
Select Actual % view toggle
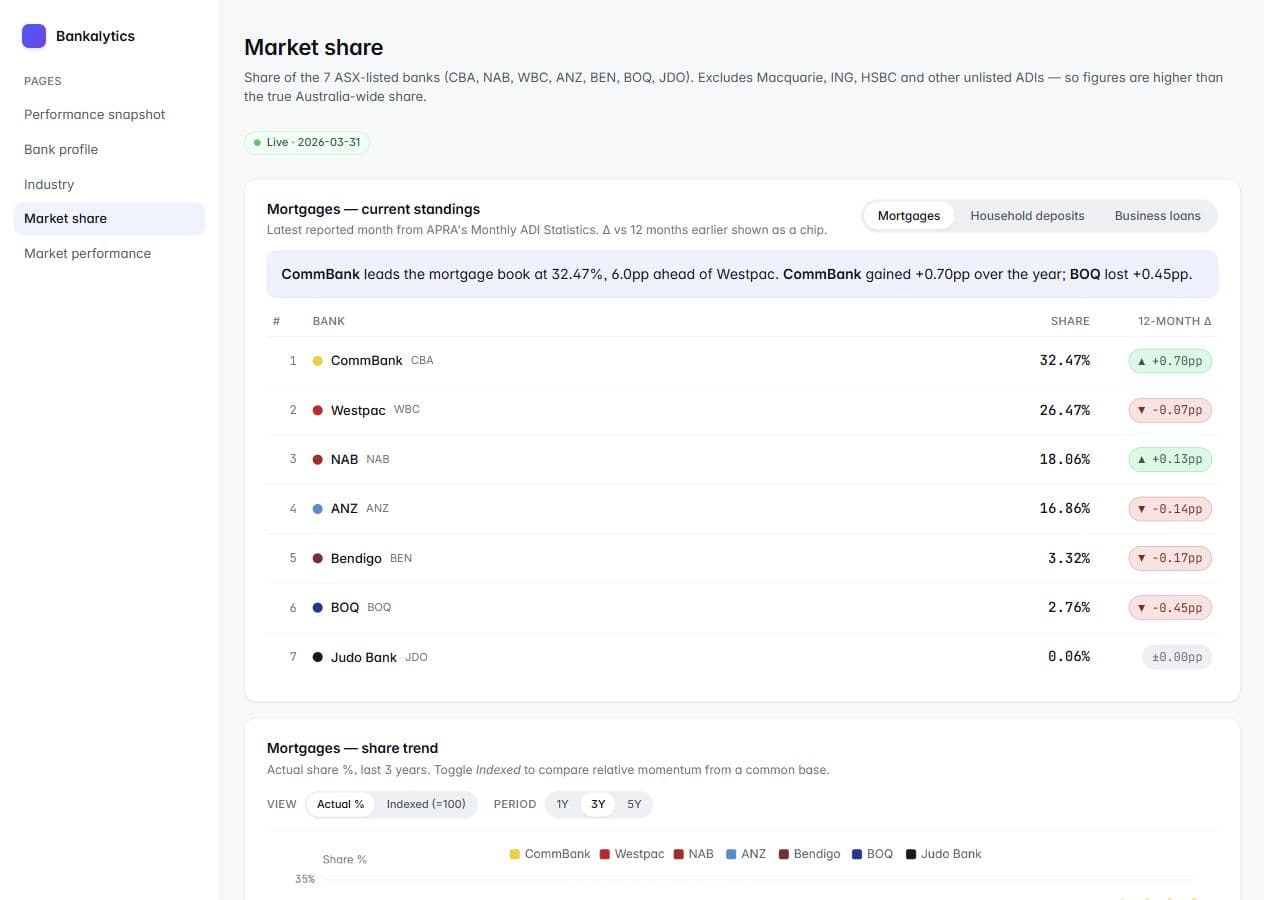point(340,804)
